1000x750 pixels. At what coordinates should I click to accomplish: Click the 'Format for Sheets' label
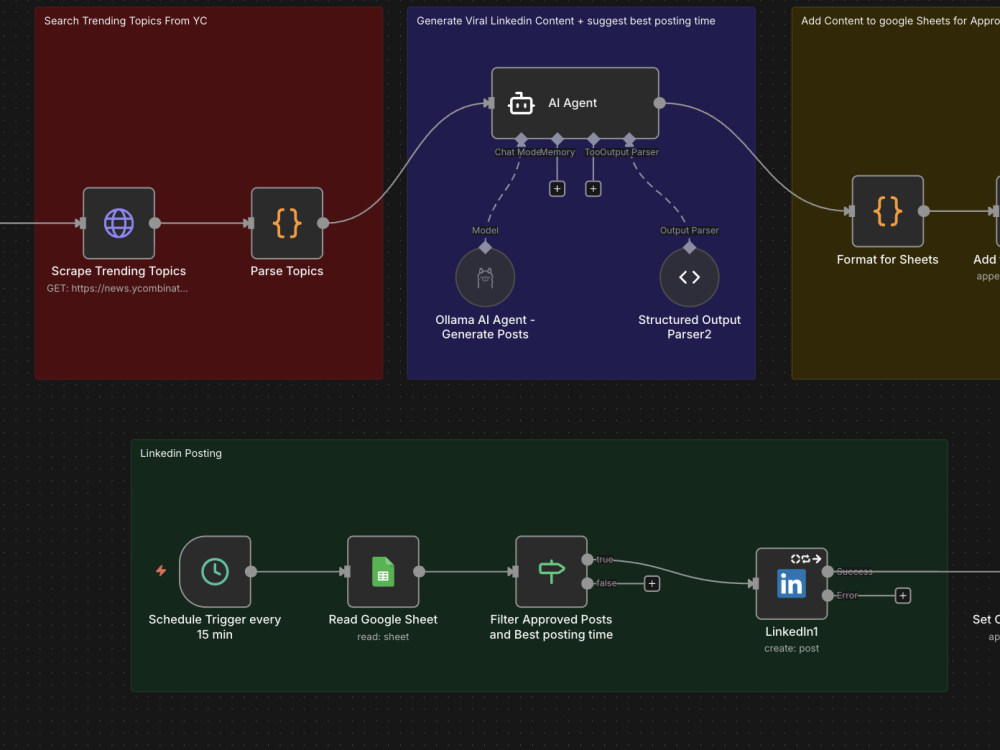(888, 260)
